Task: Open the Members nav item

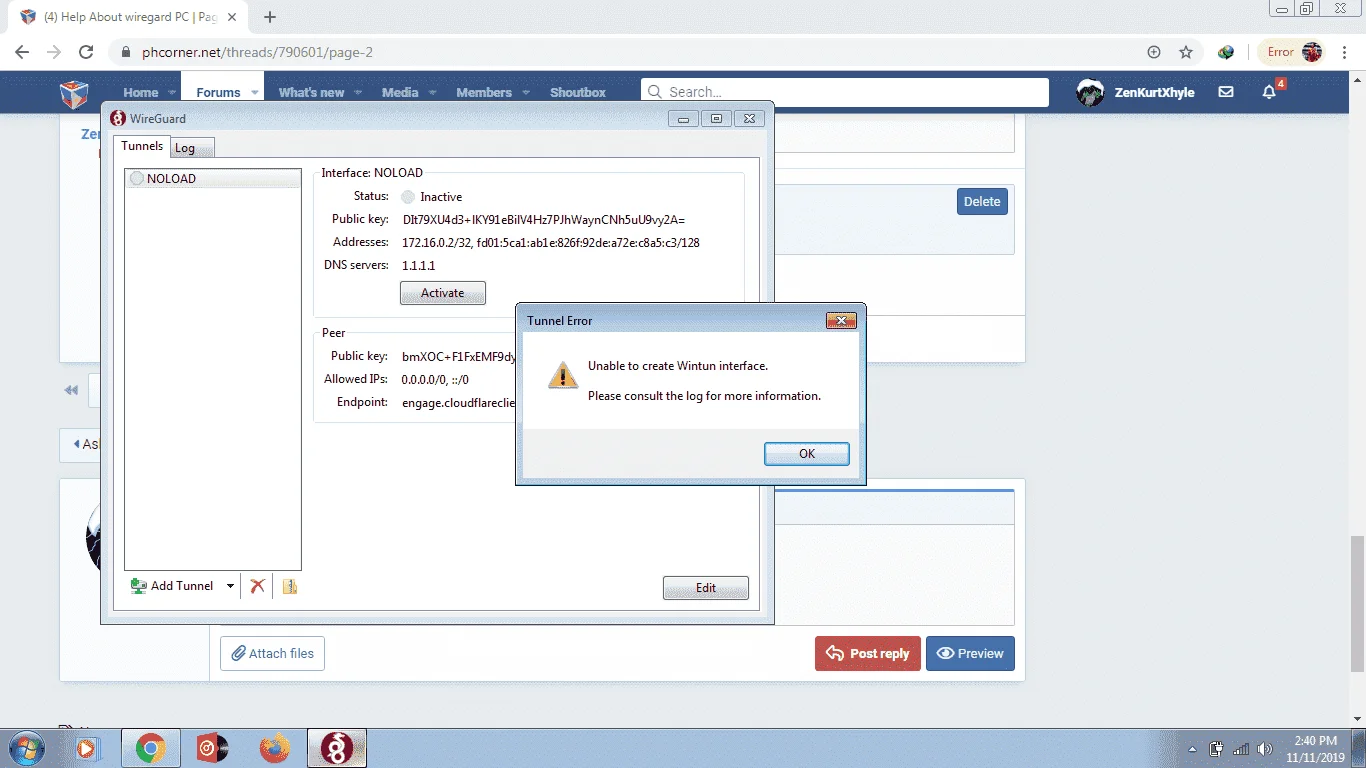Action: 484,92
